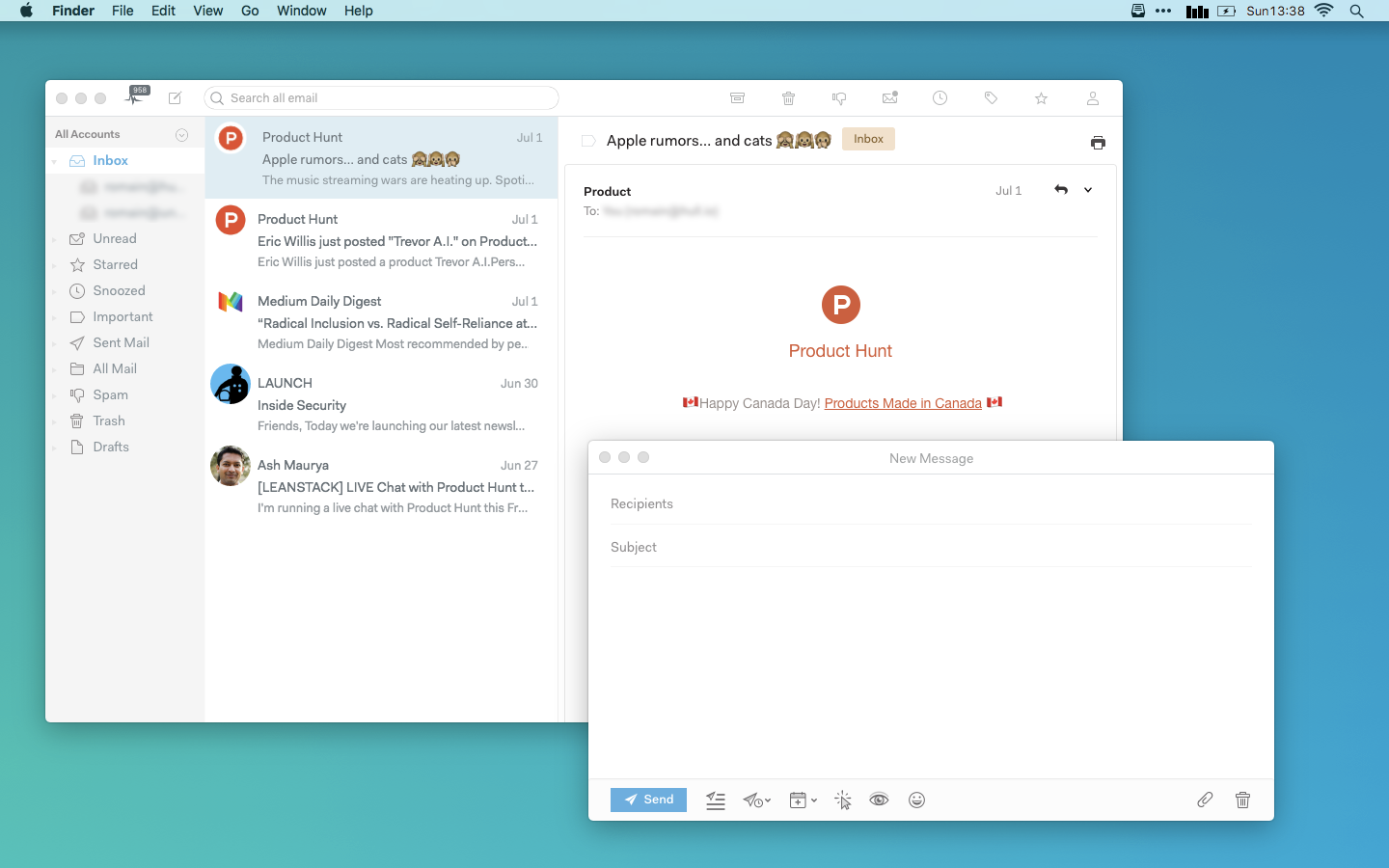Open the Sent Mail folder
This screenshot has height=868, width=1389.
point(121,342)
